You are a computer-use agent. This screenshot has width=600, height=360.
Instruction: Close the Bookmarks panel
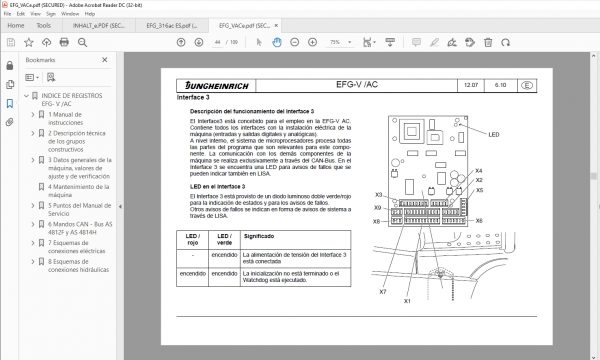click(x=105, y=60)
